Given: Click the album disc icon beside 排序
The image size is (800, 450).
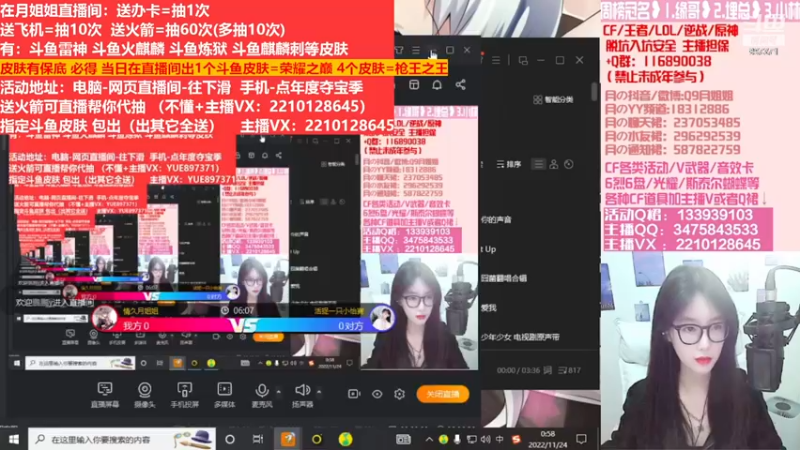Looking at the screenshot, I should 569,164.
